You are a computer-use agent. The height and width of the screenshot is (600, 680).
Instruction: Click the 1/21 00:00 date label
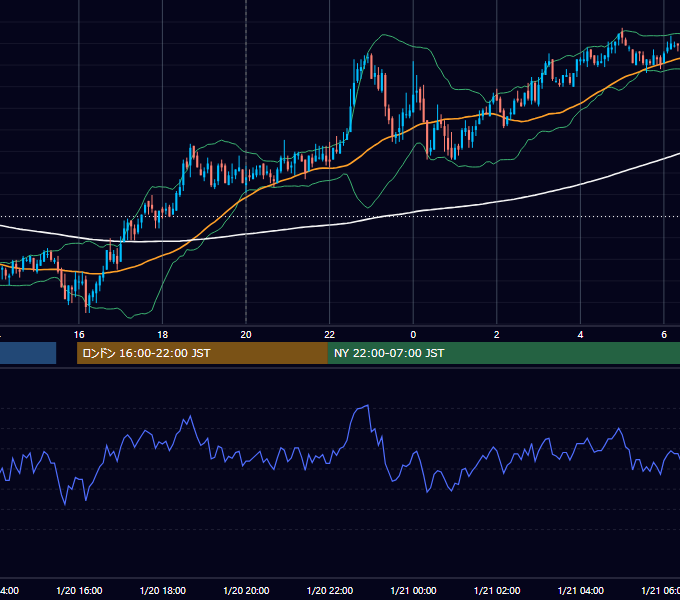(x=413, y=590)
